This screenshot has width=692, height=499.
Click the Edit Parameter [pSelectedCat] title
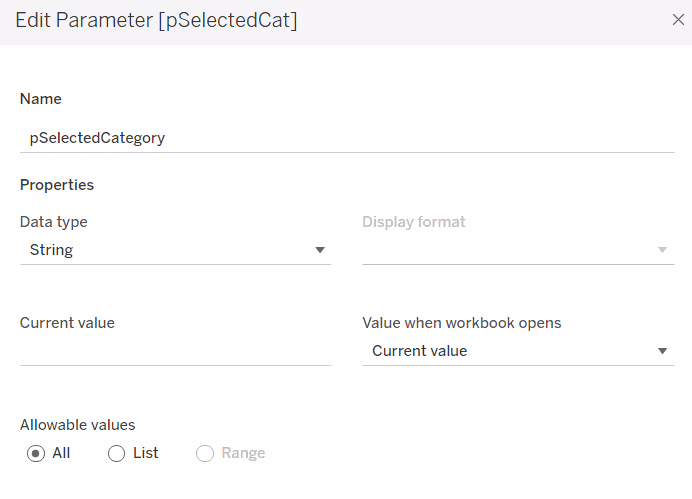(154, 21)
